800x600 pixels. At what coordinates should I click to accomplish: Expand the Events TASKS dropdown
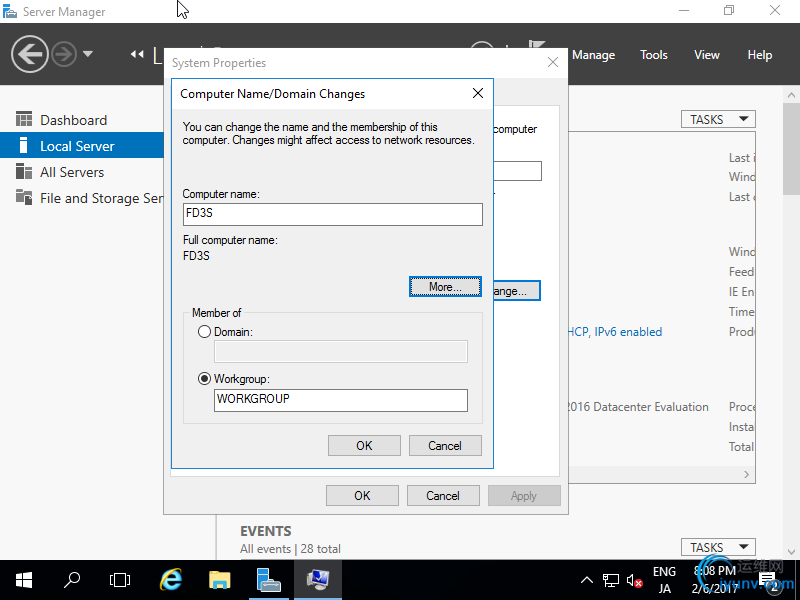click(717, 547)
